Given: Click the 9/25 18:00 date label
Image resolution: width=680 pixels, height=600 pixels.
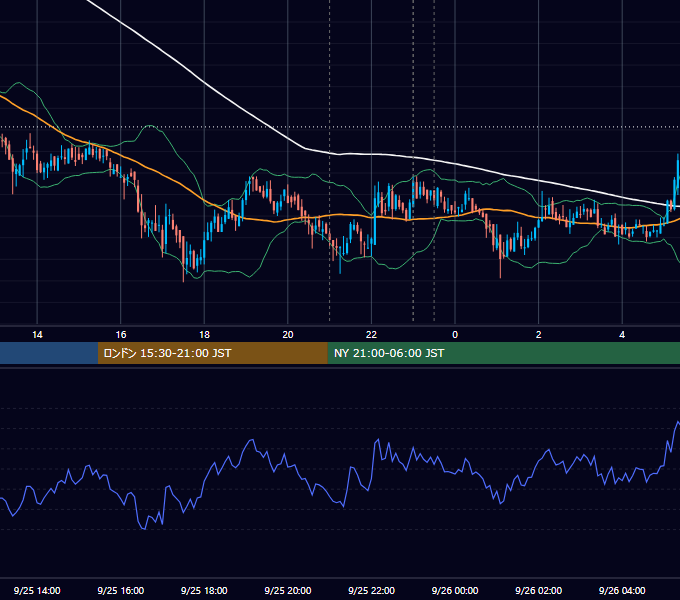Looking at the screenshot, I should tap(204, 590).
